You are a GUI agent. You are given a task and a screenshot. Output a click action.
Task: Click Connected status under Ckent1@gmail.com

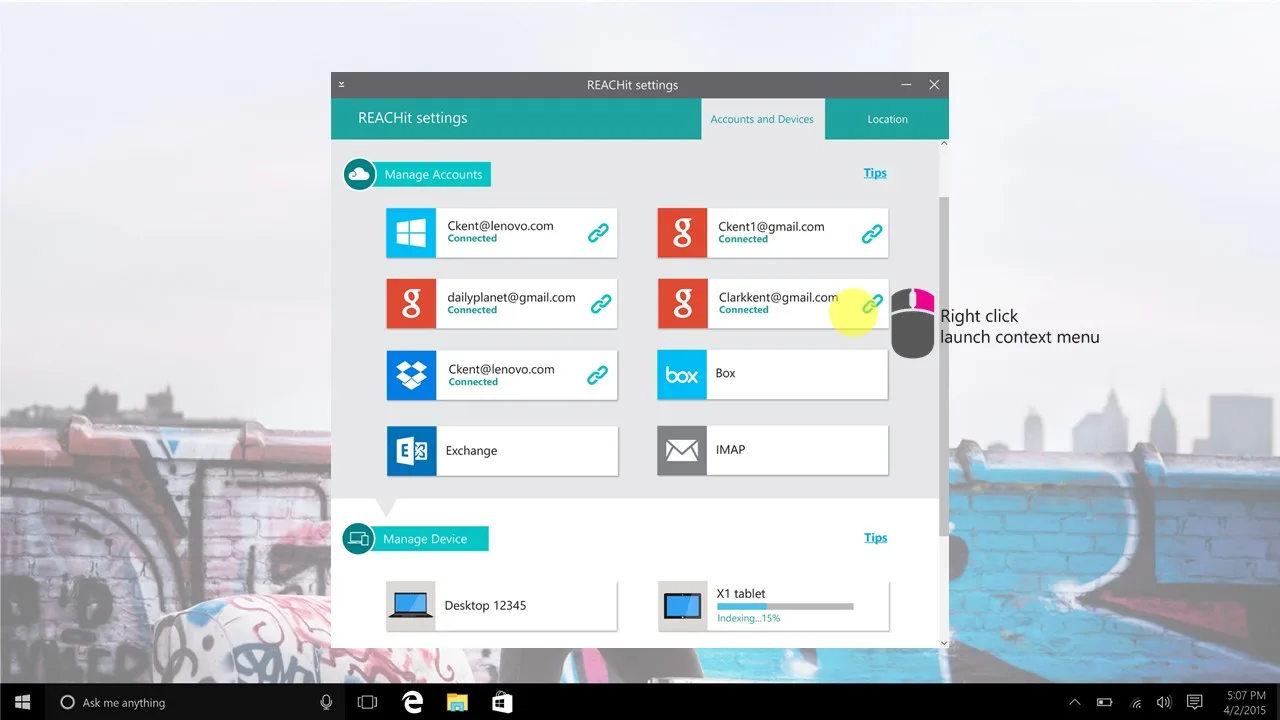pos(743,240)
